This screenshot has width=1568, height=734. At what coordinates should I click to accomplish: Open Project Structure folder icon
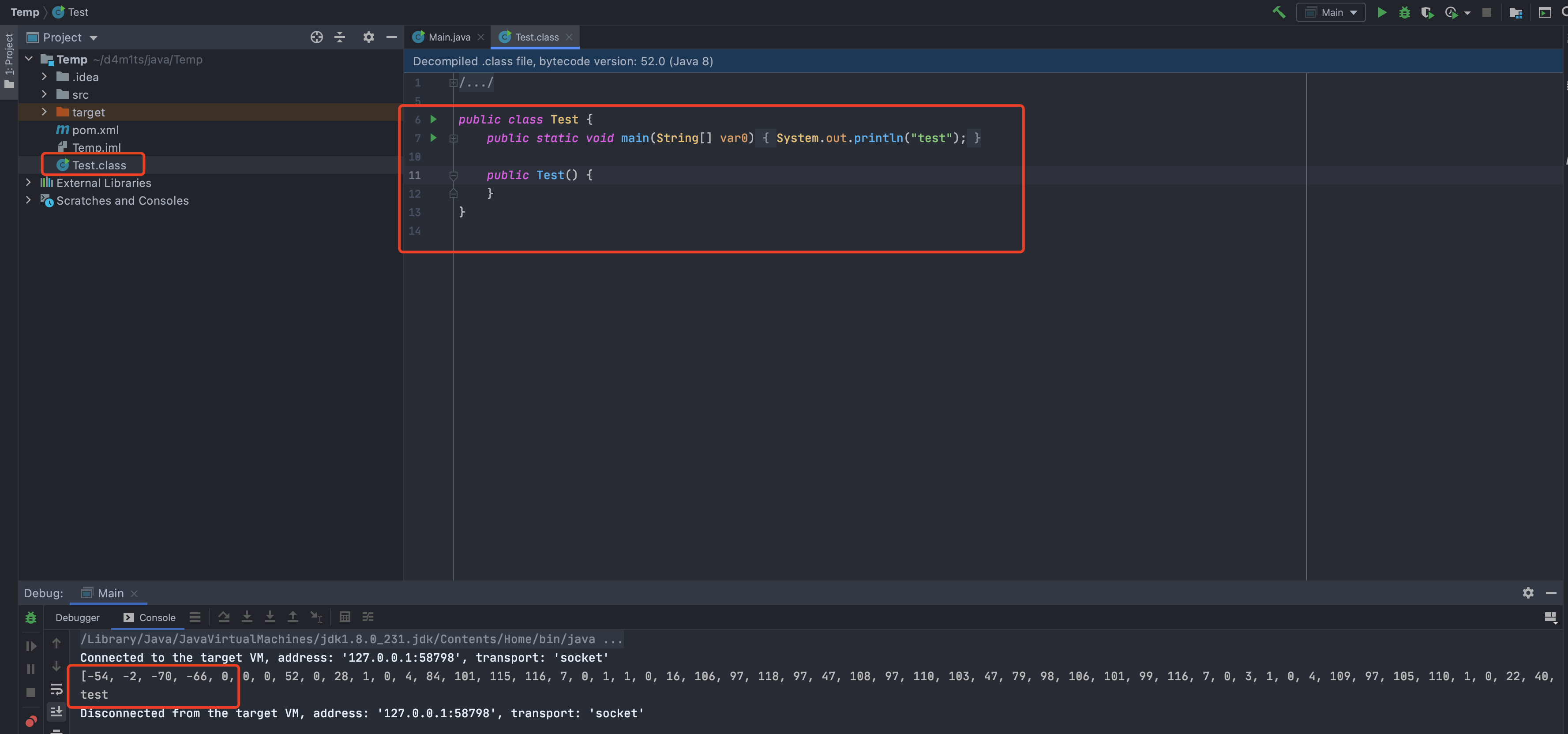pyautogui.click(x=1515, y=12)
